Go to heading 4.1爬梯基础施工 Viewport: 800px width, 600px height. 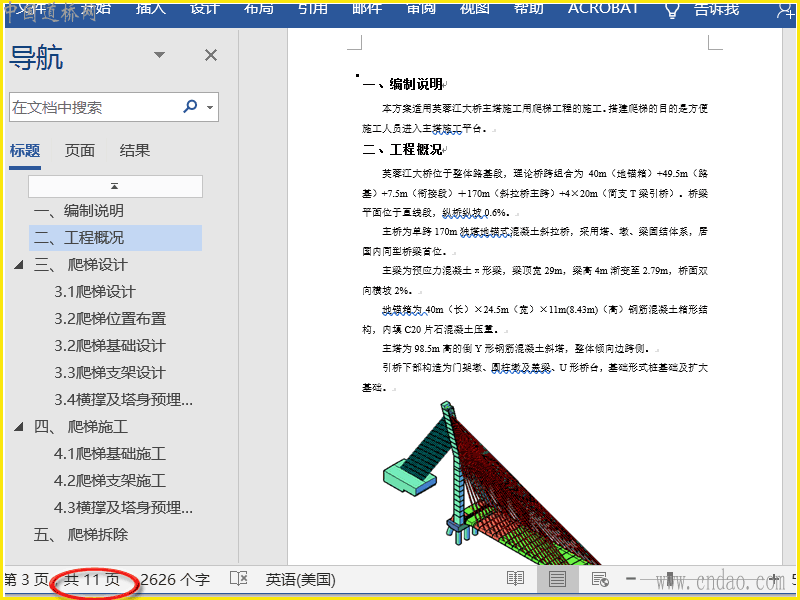tap(110, 454)
